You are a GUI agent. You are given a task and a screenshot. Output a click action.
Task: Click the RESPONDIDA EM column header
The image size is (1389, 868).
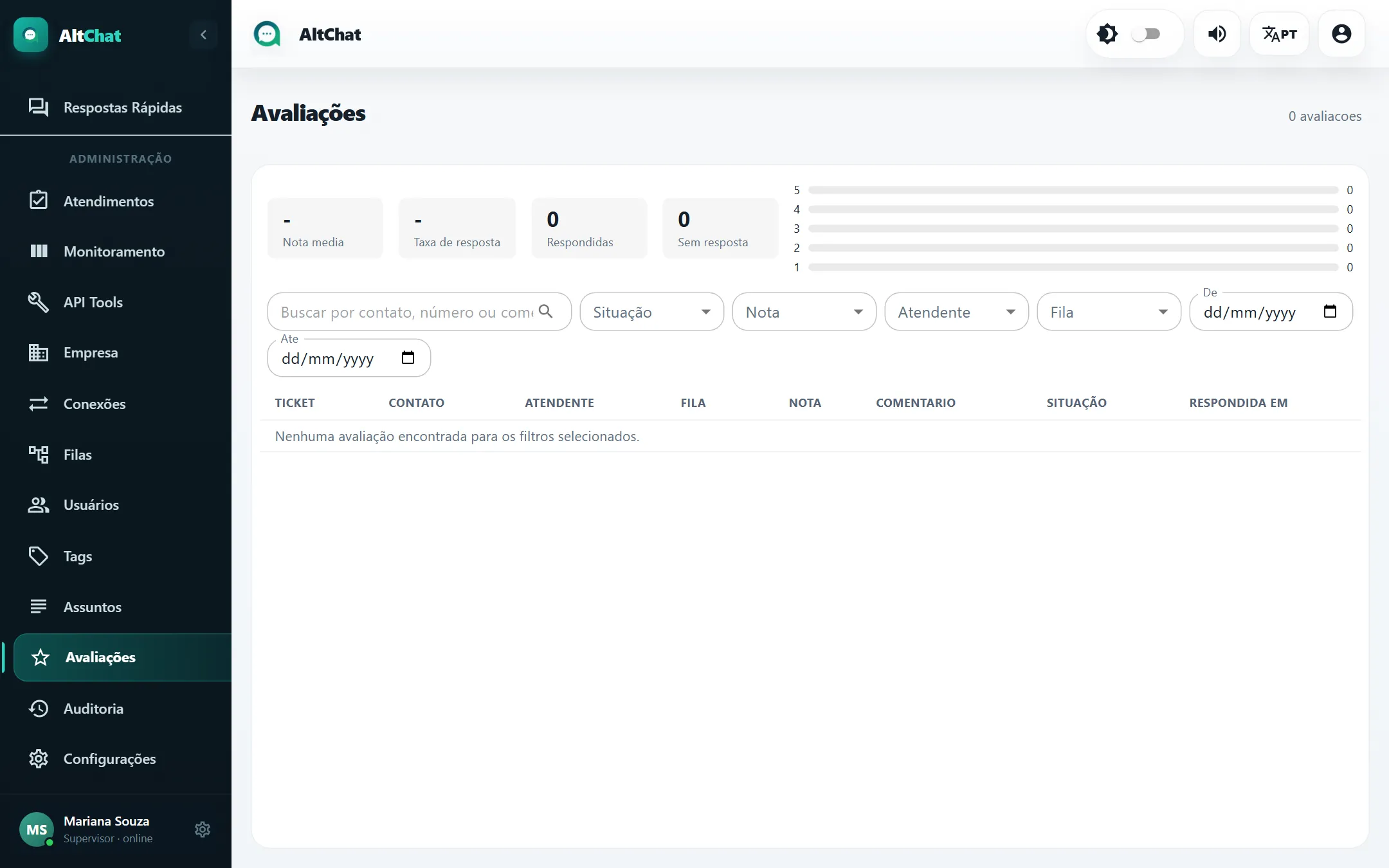click(x=1238, y=402)
